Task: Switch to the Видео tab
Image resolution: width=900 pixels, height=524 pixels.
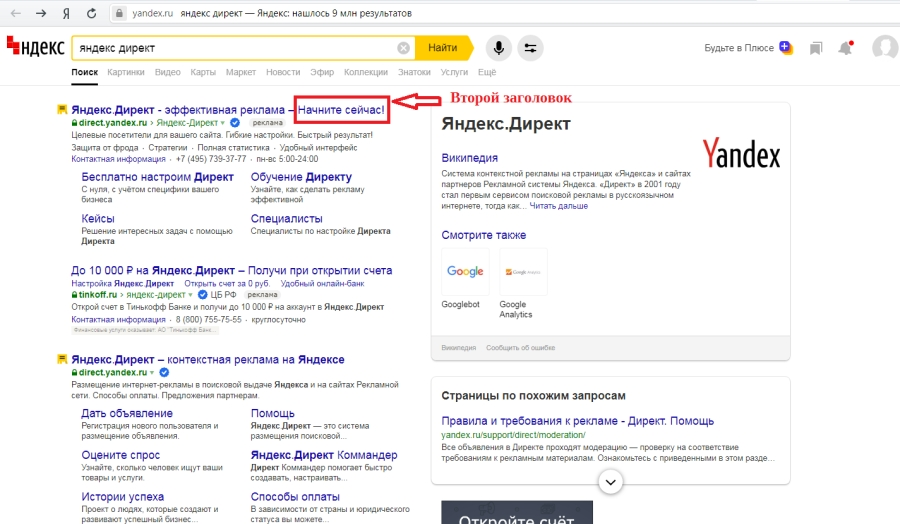Action: pyautogui.click(x=168, y=72)
